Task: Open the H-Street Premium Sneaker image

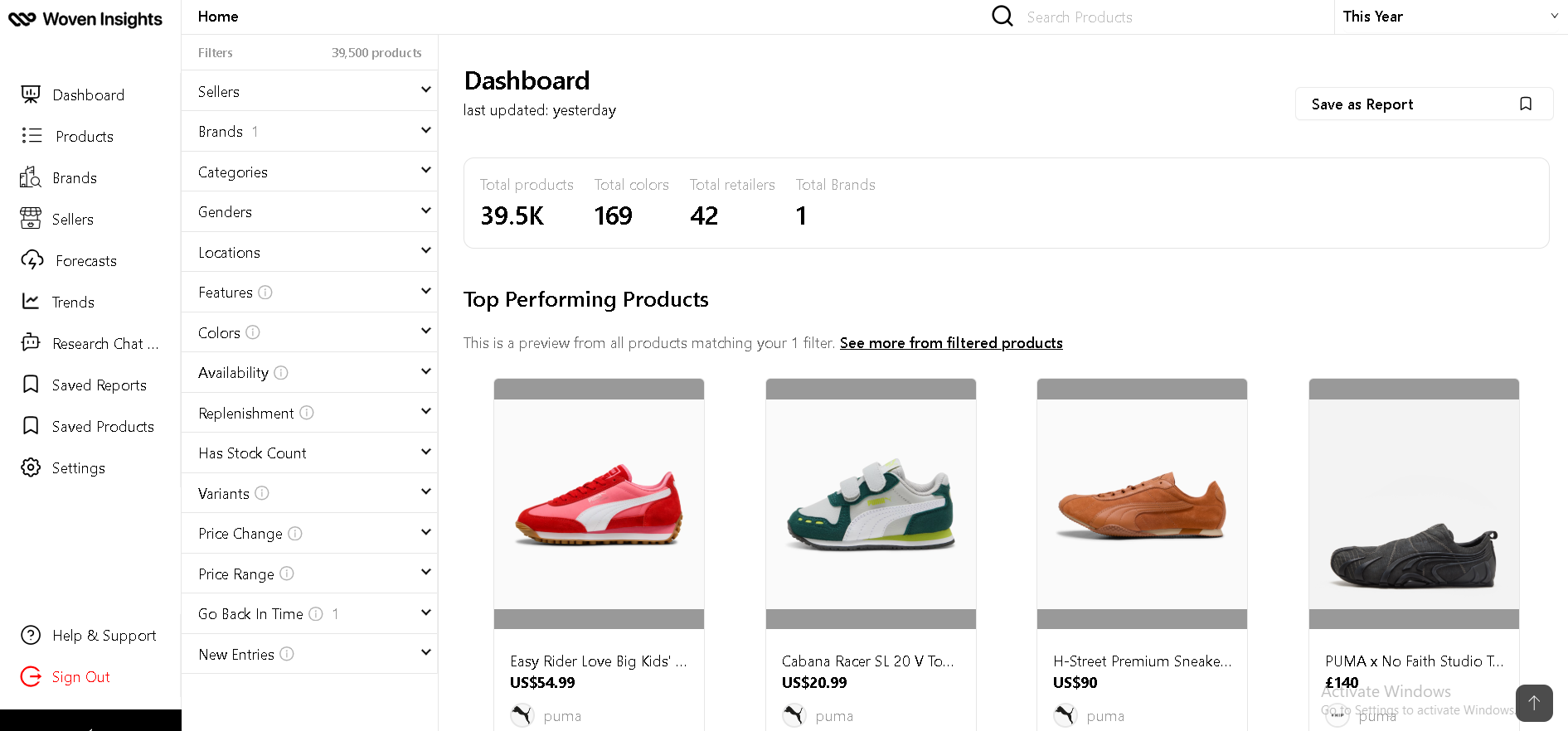Action: (1142, 504)
